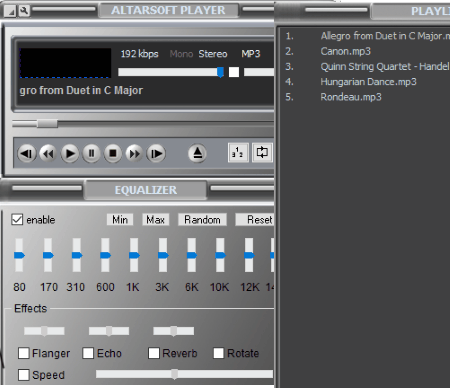This screenshot has height=388, width=450.
Task: Enable the Reverb effect
Action: click(154, 353)
